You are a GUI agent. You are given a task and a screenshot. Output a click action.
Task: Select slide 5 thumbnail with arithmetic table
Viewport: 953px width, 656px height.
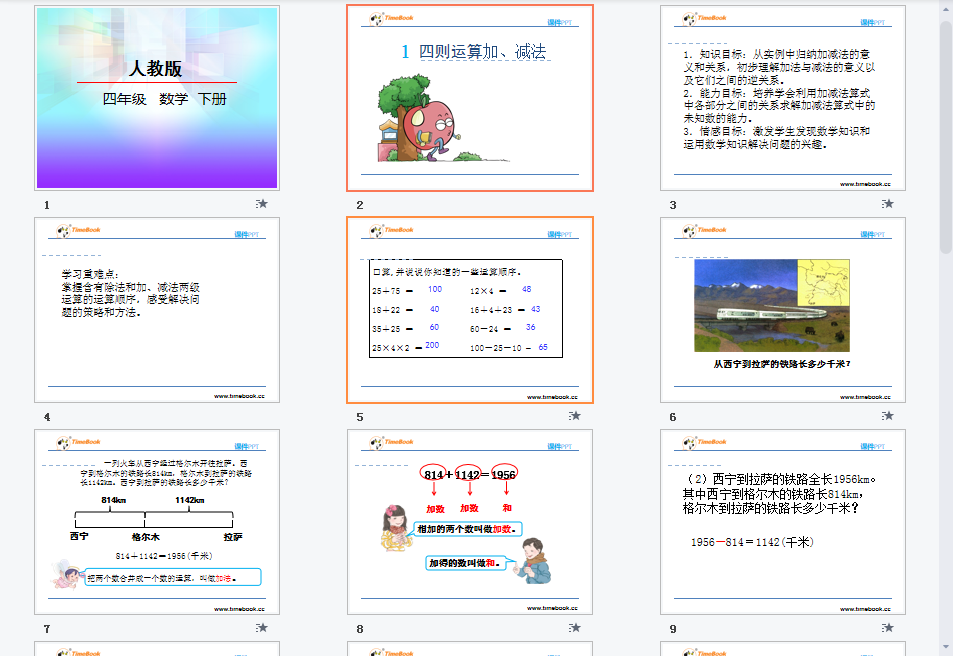coord(470,310)
